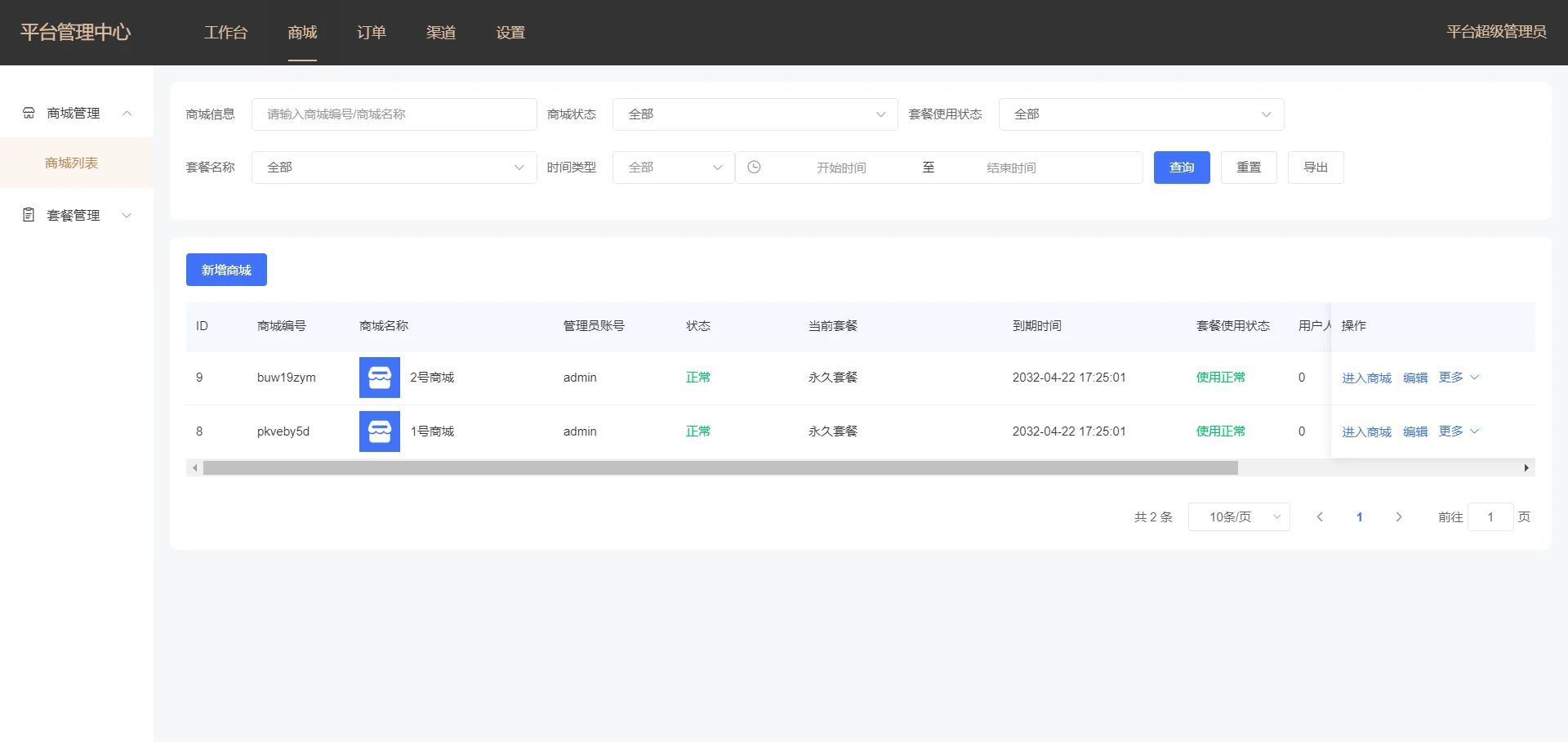
Task: Click the table horizontal scrollbar
Action: pos(719,468)
